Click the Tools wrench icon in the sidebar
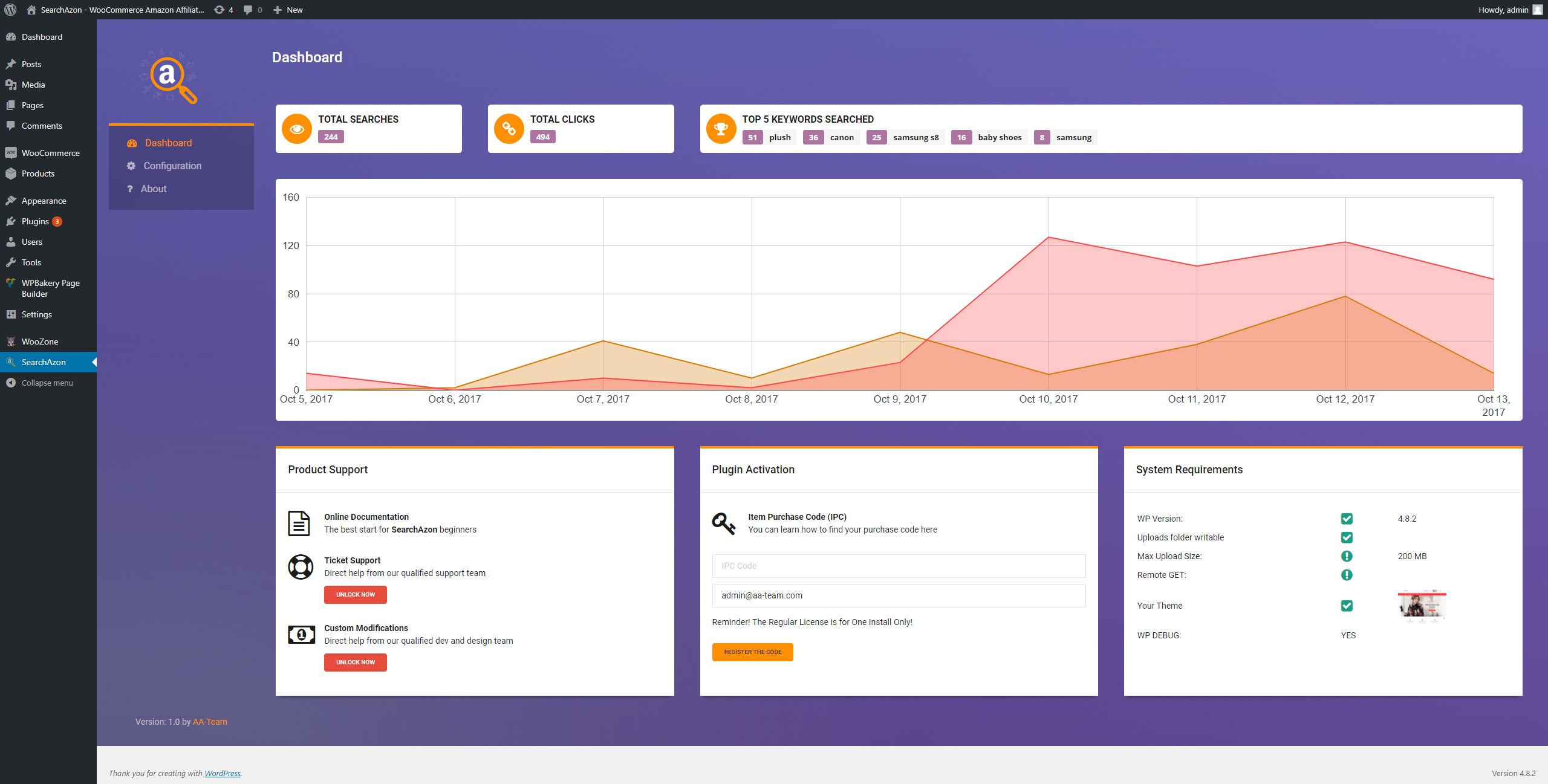The height and width of the screenshot is (784, 1548). click(x=11, y=262)
